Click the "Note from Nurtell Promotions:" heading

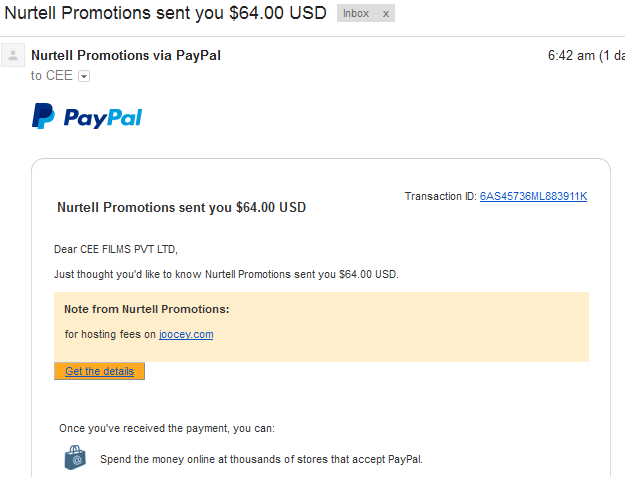pyautogui.click(x=147, y=309)
